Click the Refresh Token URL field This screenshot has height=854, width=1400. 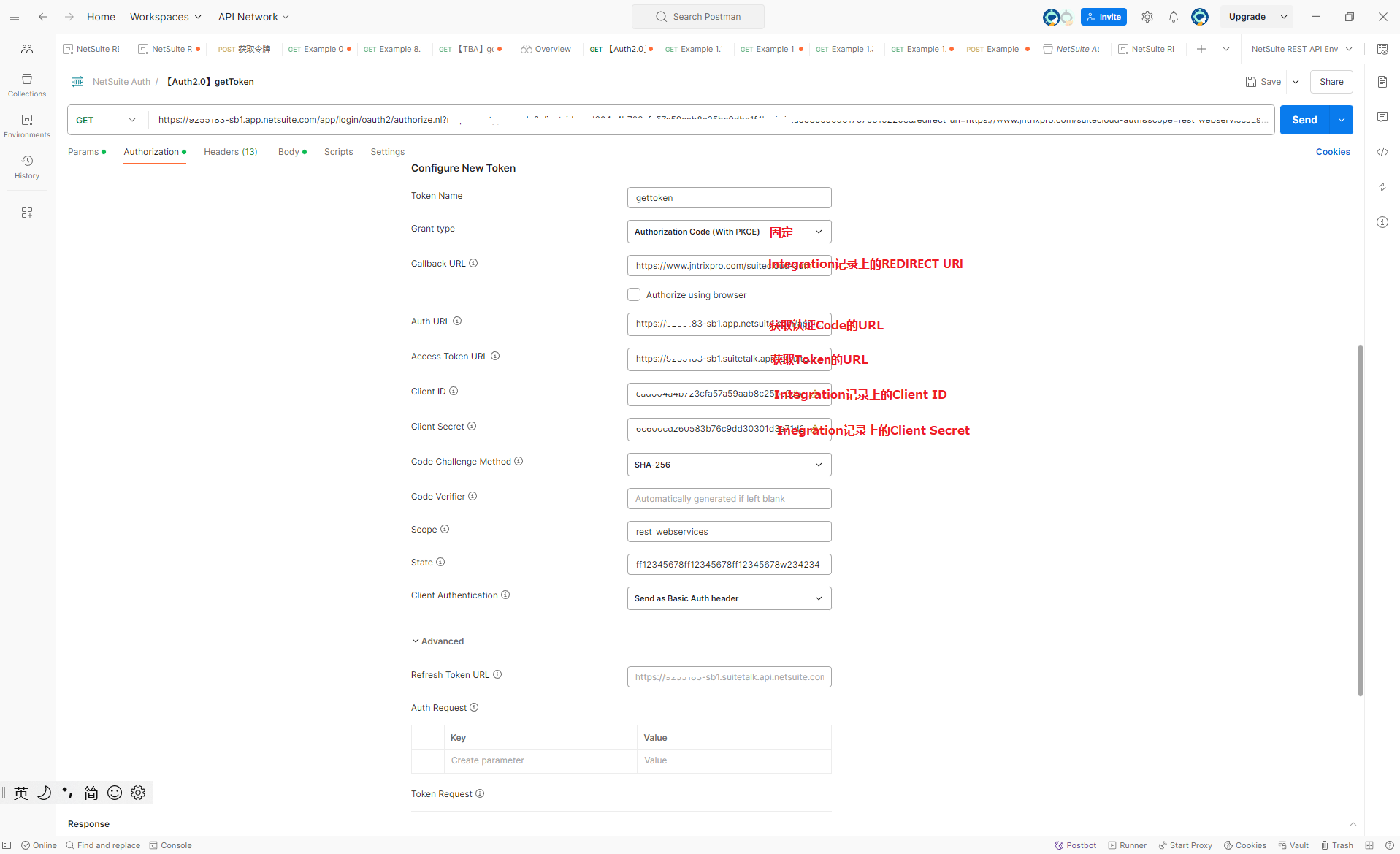coord(729,677)
